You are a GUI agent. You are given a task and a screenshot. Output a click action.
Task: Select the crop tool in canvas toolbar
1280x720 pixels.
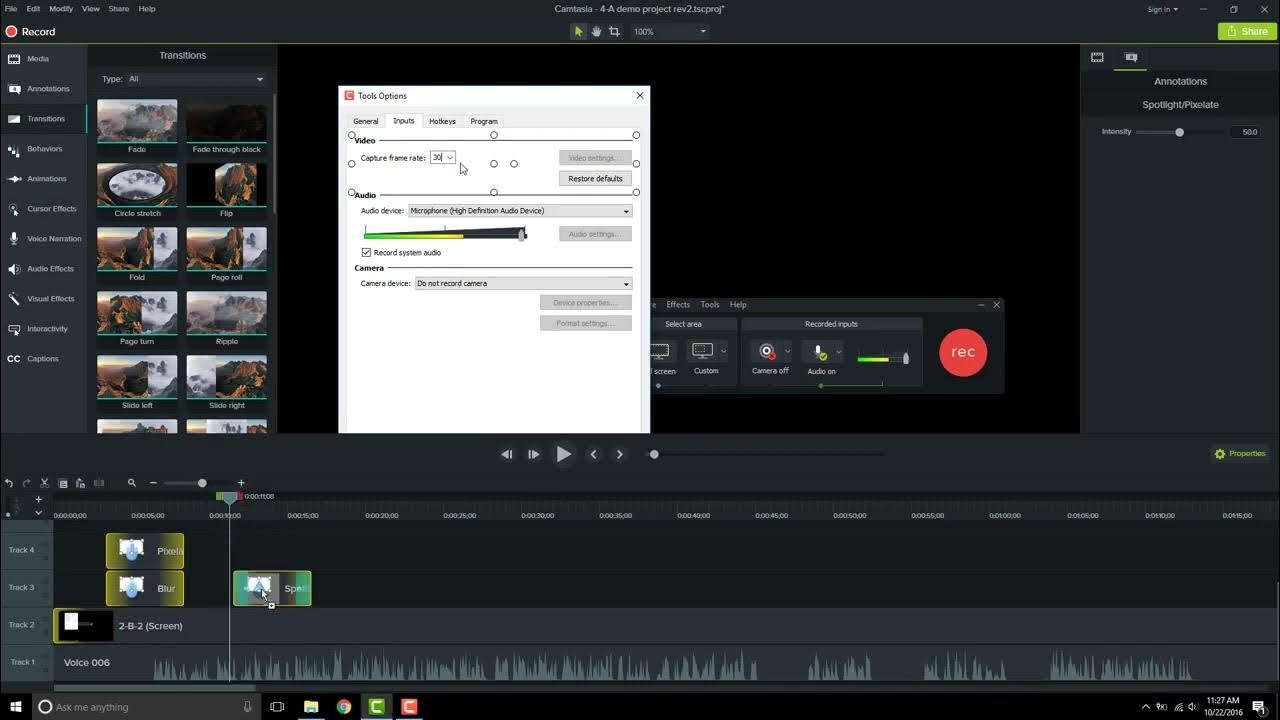[x=614, y=31]
